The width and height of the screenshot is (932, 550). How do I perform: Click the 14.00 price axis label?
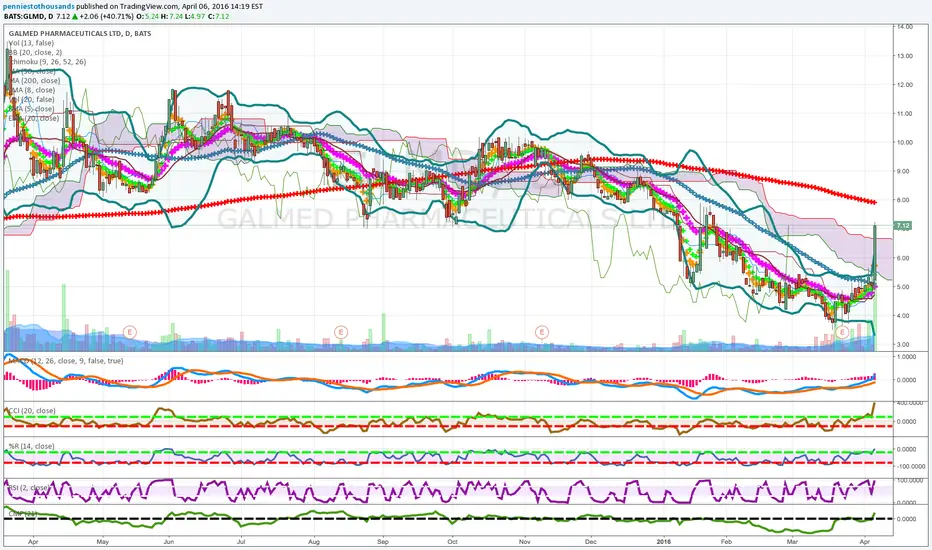pyautogui.click(x=905, y=27)
